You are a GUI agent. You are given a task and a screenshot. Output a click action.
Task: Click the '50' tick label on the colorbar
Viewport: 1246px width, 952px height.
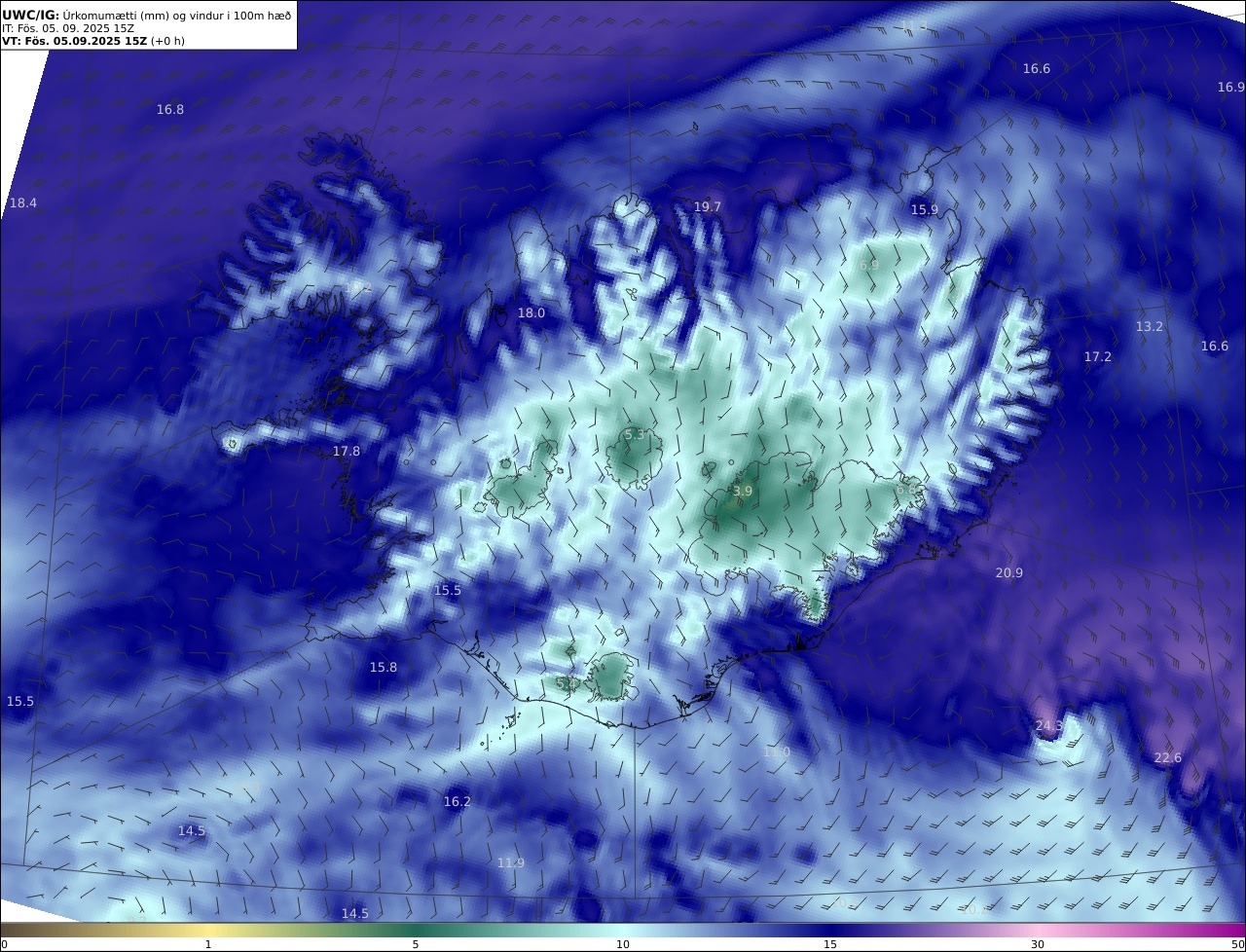coord(1238,944)
